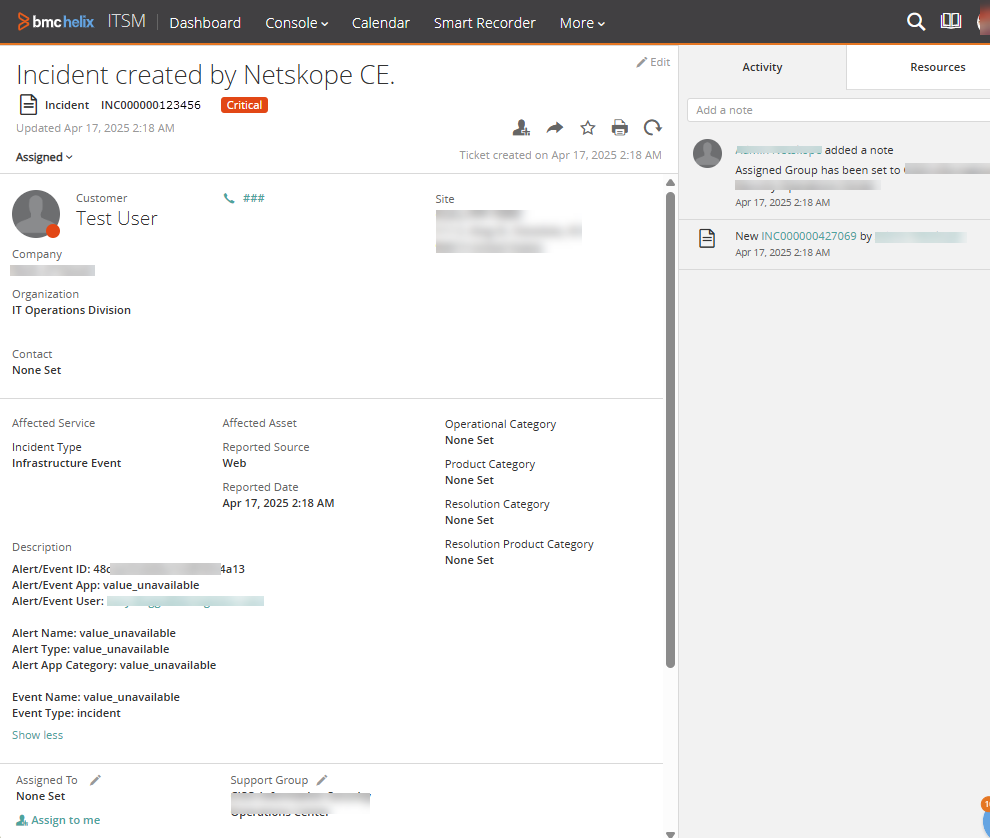Click None Set under Resolution Category
The height and width of the screenshot is (838, 990).
[x=469, y=520]
